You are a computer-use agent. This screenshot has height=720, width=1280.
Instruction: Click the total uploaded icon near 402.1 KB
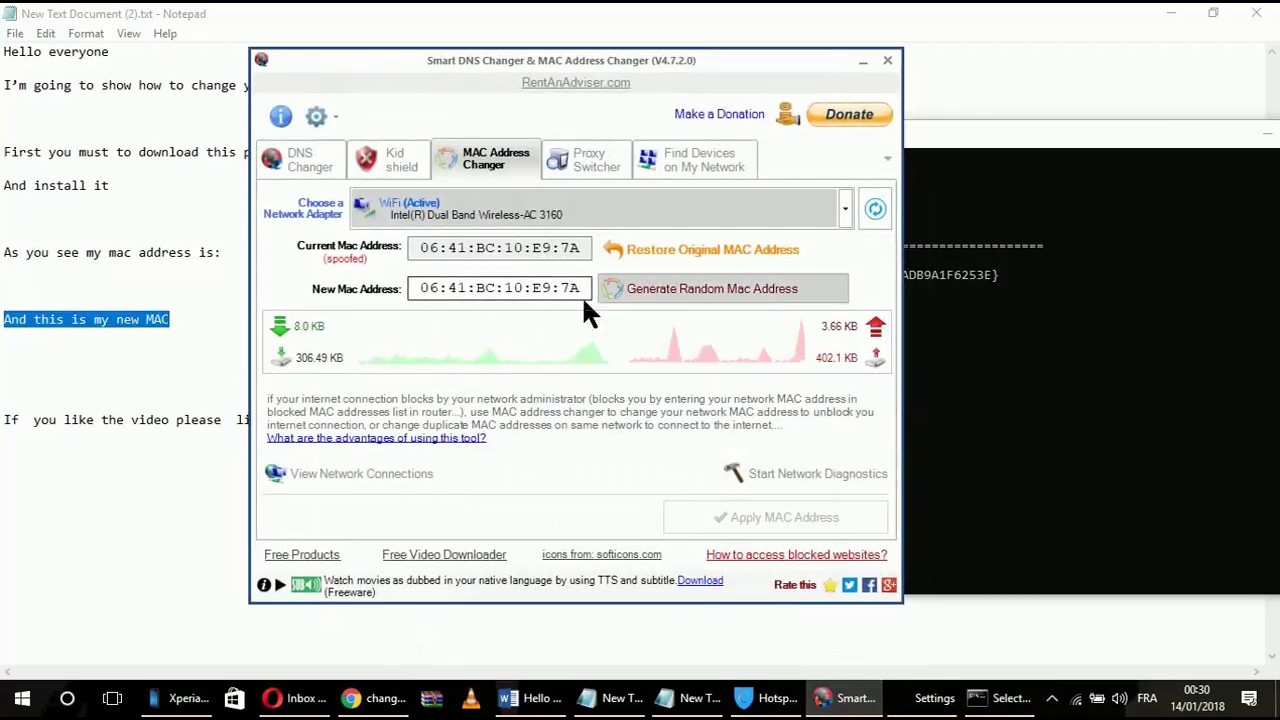(x=875, y=357)
